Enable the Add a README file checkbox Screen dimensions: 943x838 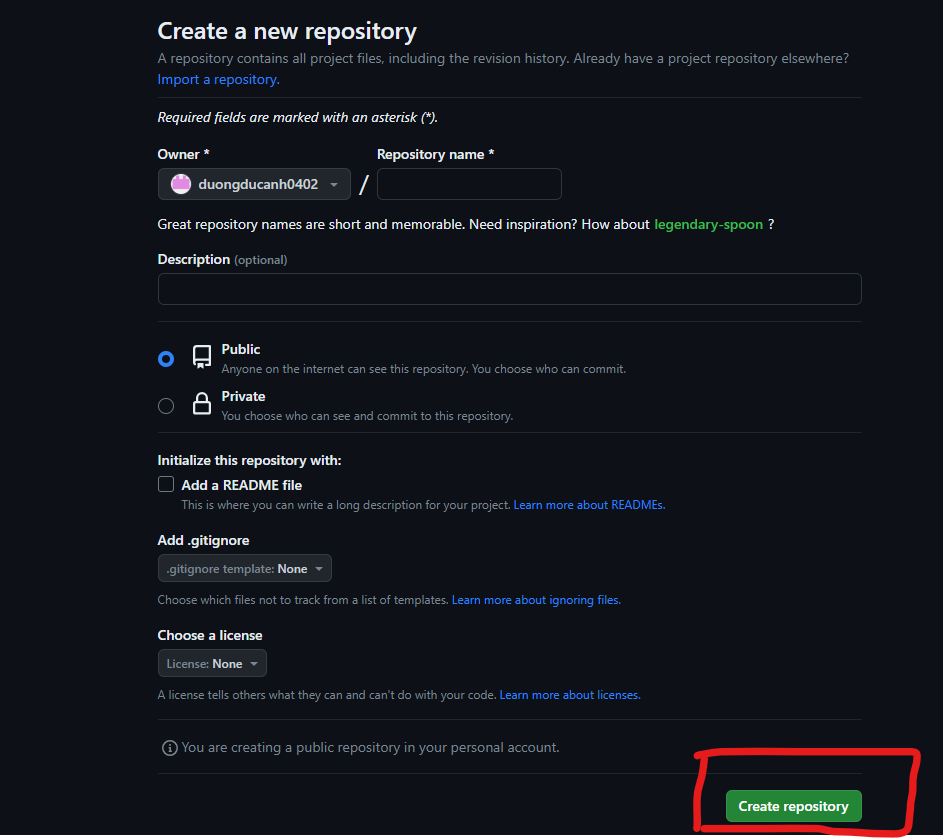point(166,485)
